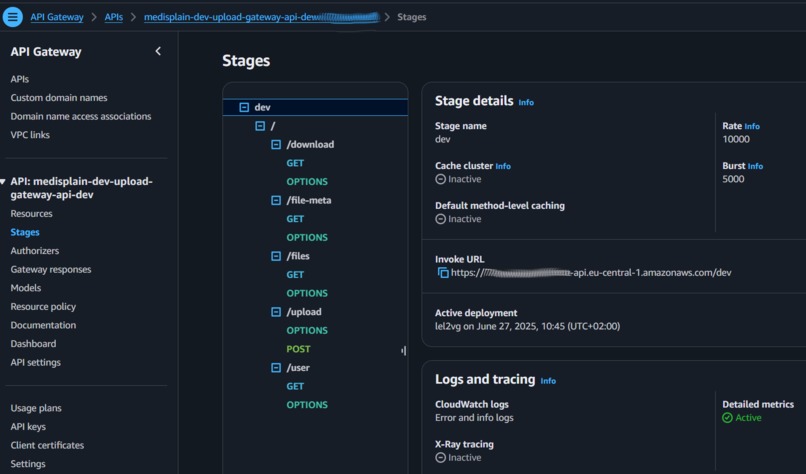Viewport: 806px width, 474px height.
Task: Open Custom domain names in sidebar
Action: click(x=59, y=98)
